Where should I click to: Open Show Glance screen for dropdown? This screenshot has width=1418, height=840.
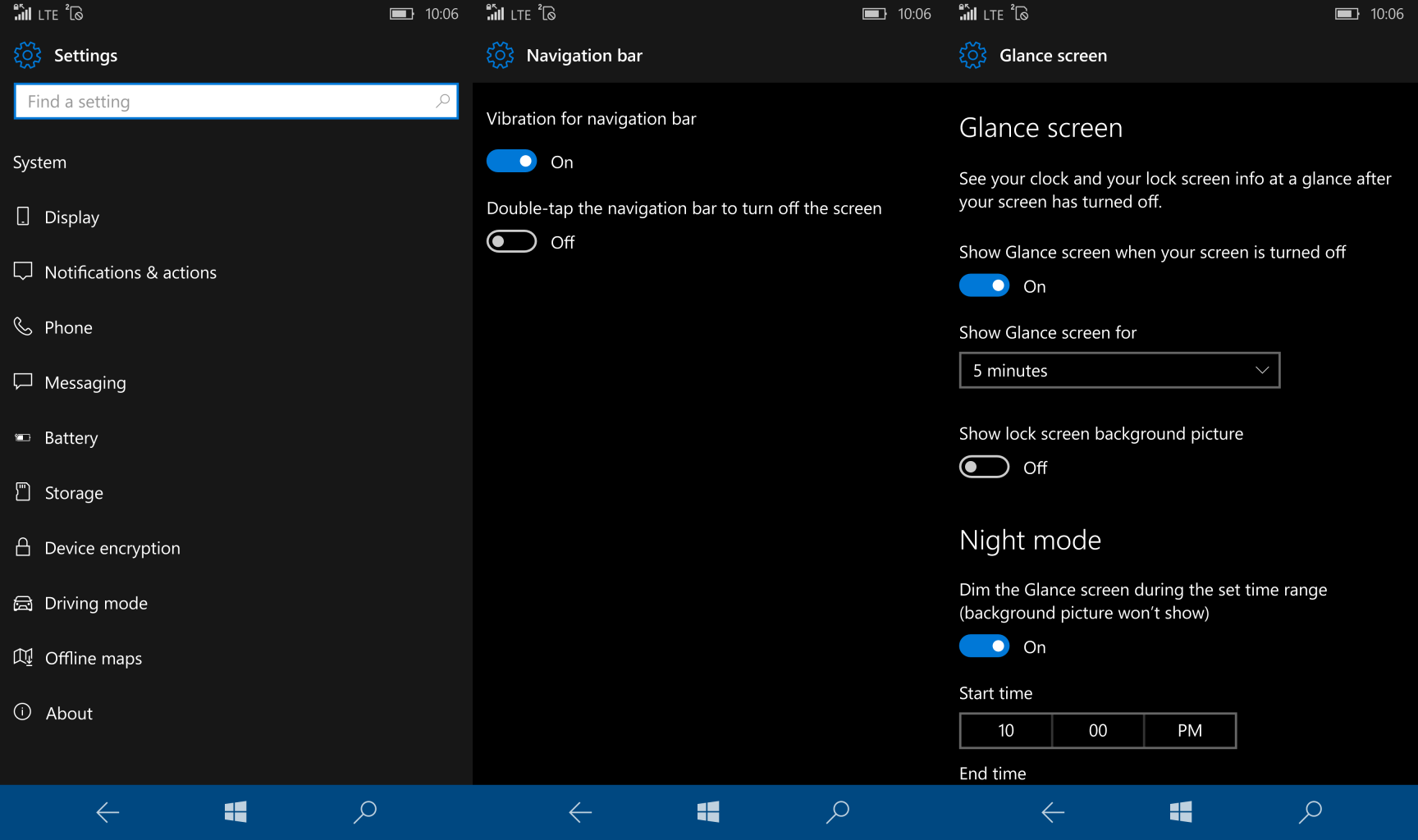point(1119,370)
